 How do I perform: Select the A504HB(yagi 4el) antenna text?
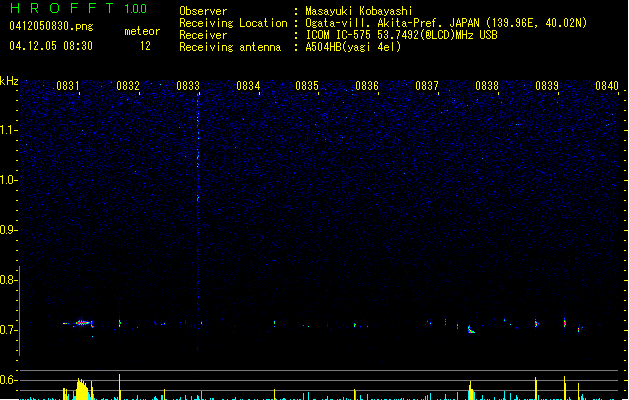coord(353,47)
